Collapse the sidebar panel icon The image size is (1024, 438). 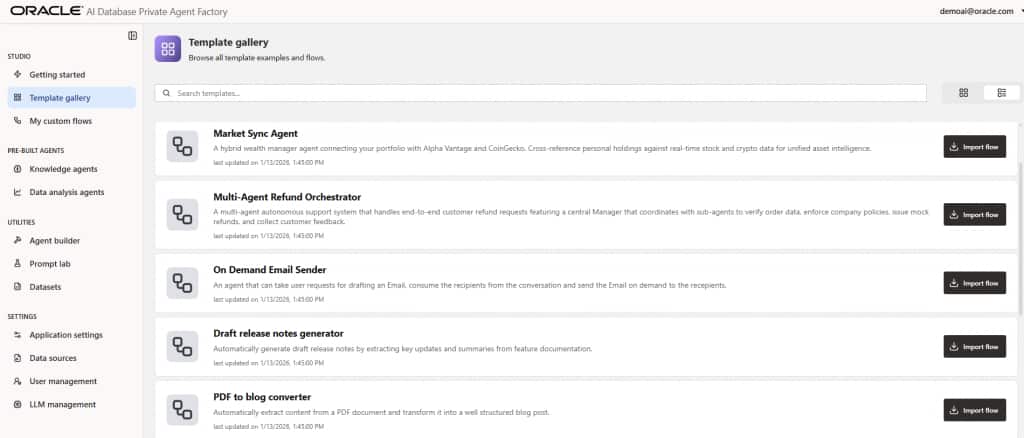132,36
